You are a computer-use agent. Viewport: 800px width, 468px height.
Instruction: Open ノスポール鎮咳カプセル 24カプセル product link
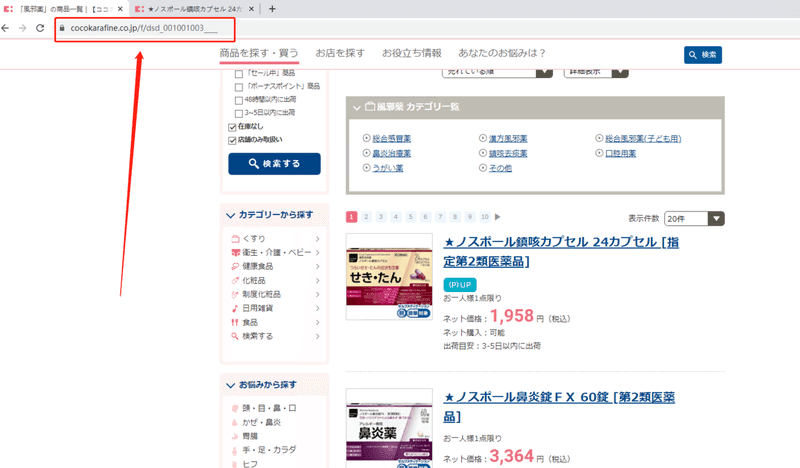[x=561, y=251]
